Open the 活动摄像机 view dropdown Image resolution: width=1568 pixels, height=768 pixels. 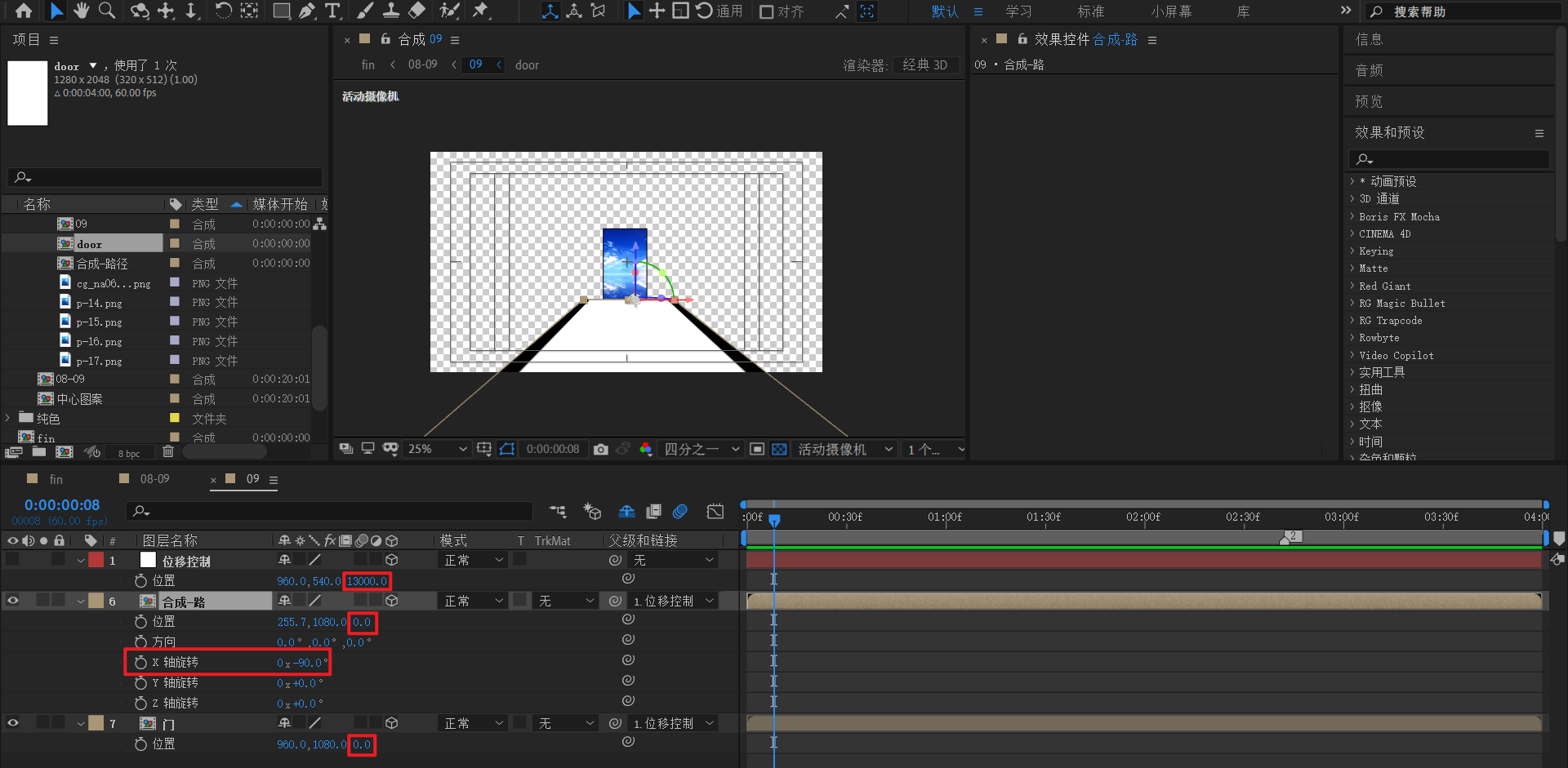coord(844,449)
